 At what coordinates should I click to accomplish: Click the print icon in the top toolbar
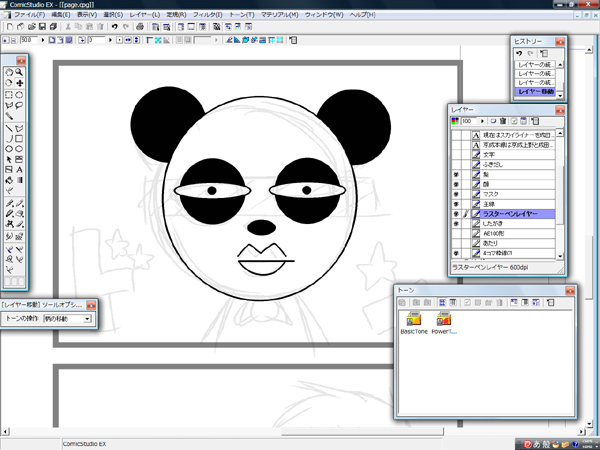(x=141, y=27)
